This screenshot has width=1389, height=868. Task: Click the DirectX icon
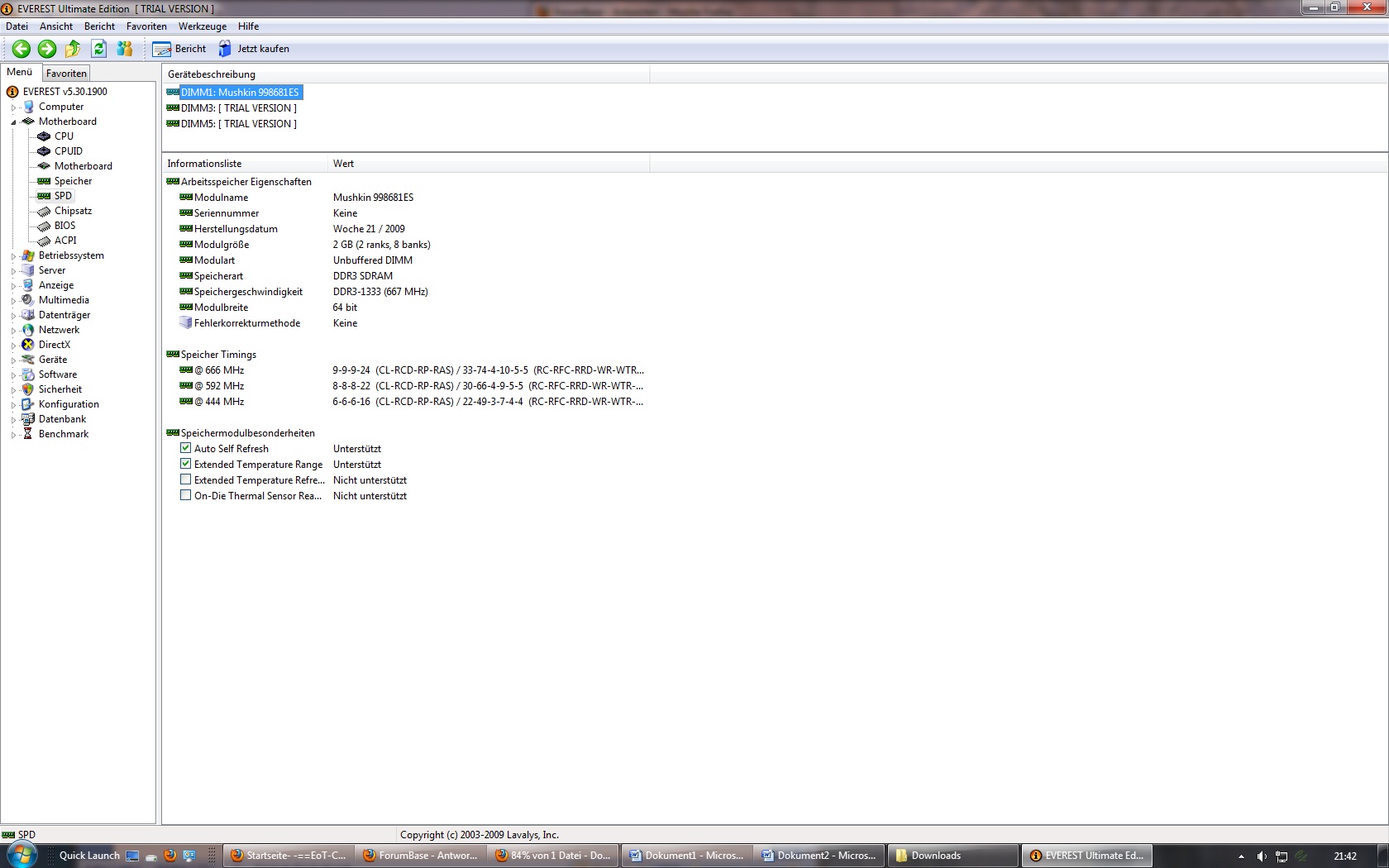coord(28,345)
